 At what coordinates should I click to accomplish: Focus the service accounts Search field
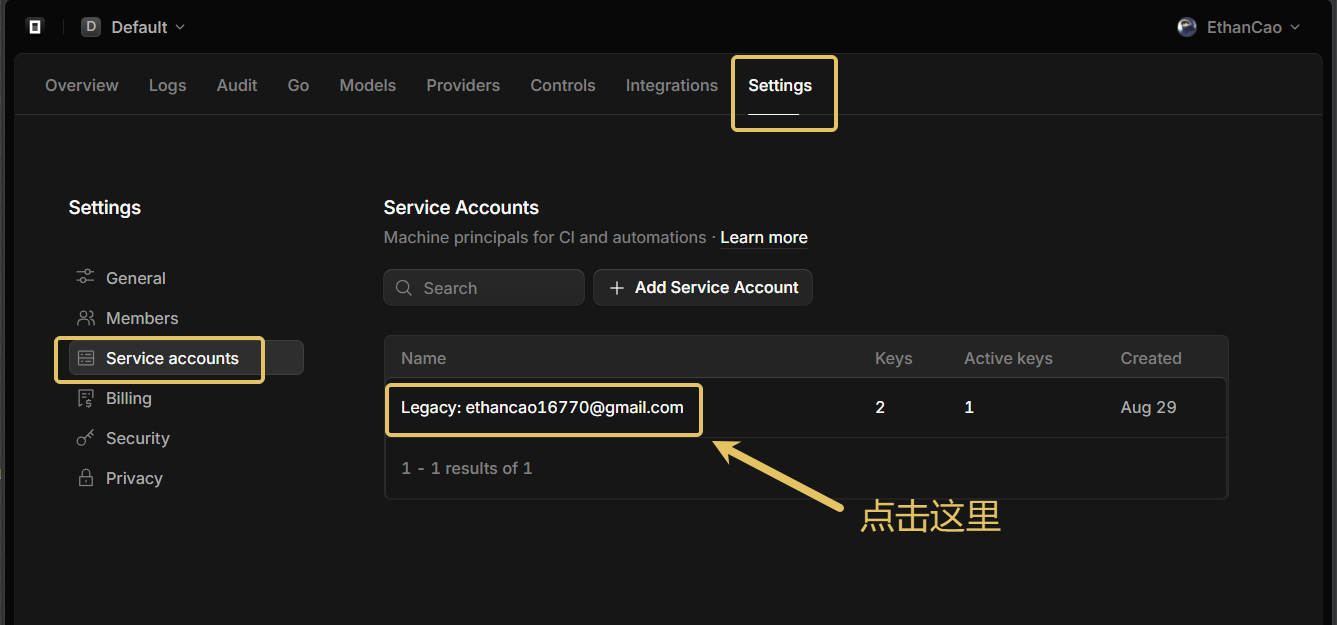[x=484, y=288]
